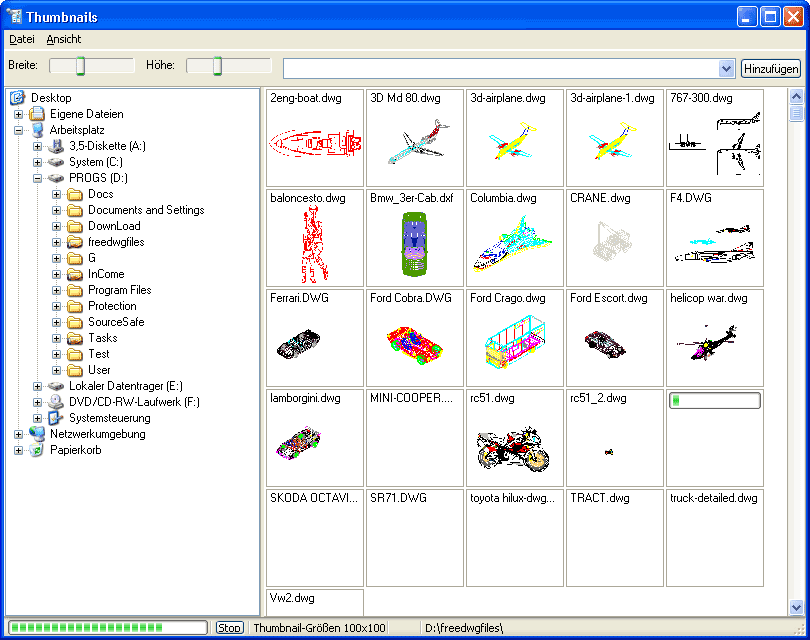Viewport: 810px width, 640px height.
Task: Click Stop to cancel thumbnail loading
Action: pos(229,627)
